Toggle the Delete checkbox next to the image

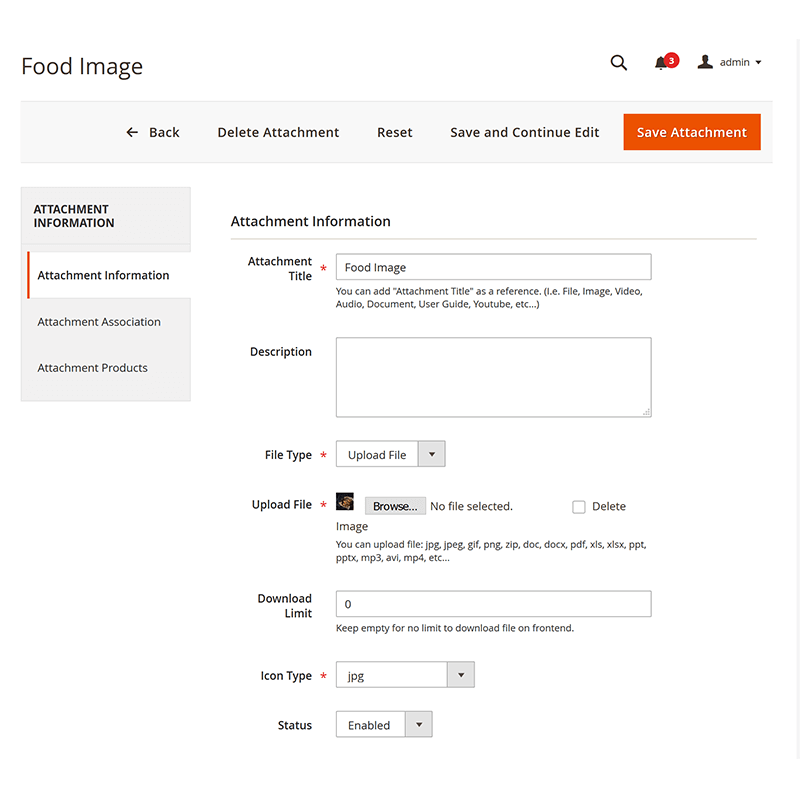pos(579,506)
